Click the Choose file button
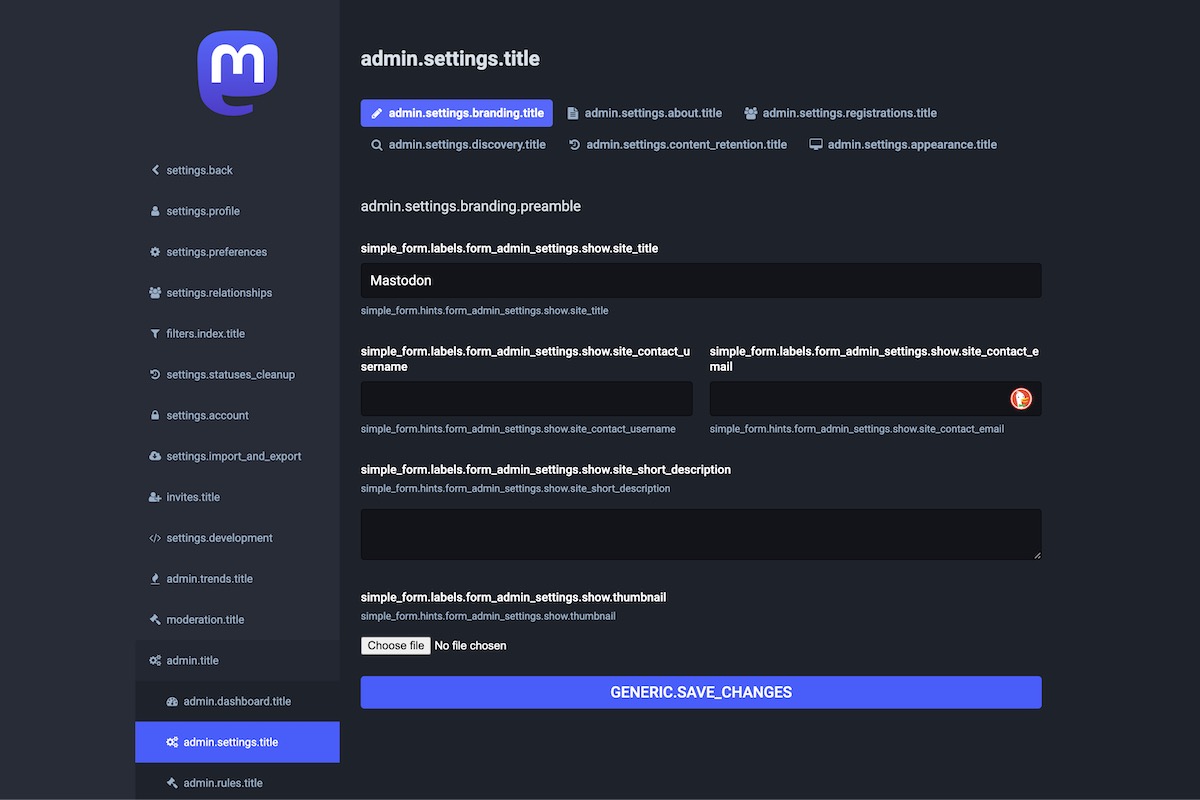The width and height of the screenshot is (1200, 800). [x=396, y=646]
